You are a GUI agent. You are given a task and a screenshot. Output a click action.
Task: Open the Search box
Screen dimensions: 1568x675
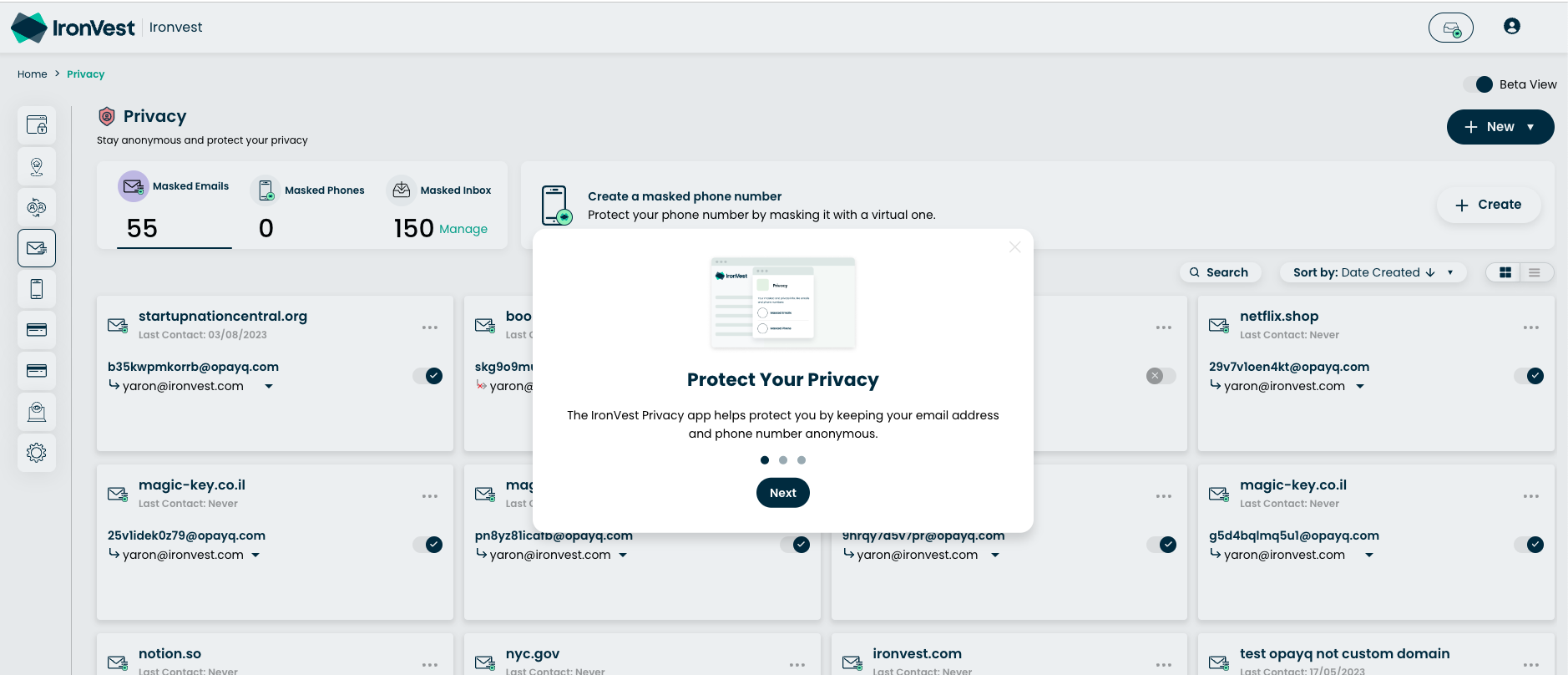point(1219,272)
